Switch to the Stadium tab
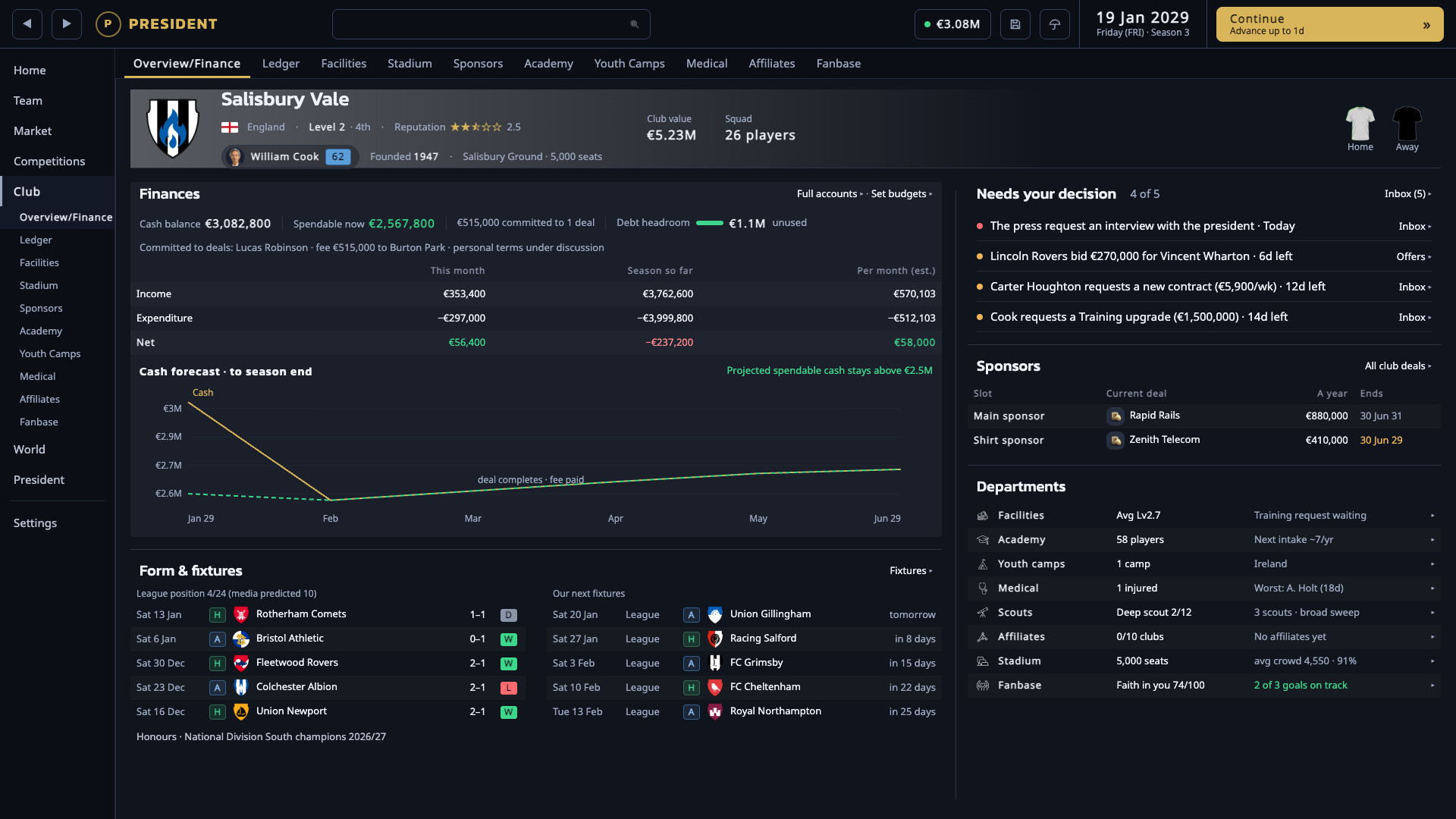The height and width of the screenshot is (819, 1456). coord(409,64)
